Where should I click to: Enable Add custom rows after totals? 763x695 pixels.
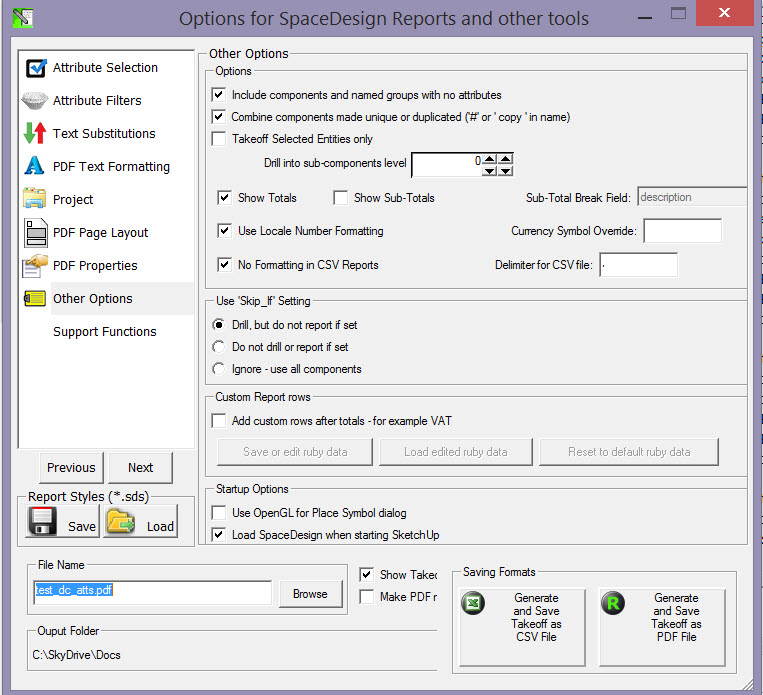(218, 421)
